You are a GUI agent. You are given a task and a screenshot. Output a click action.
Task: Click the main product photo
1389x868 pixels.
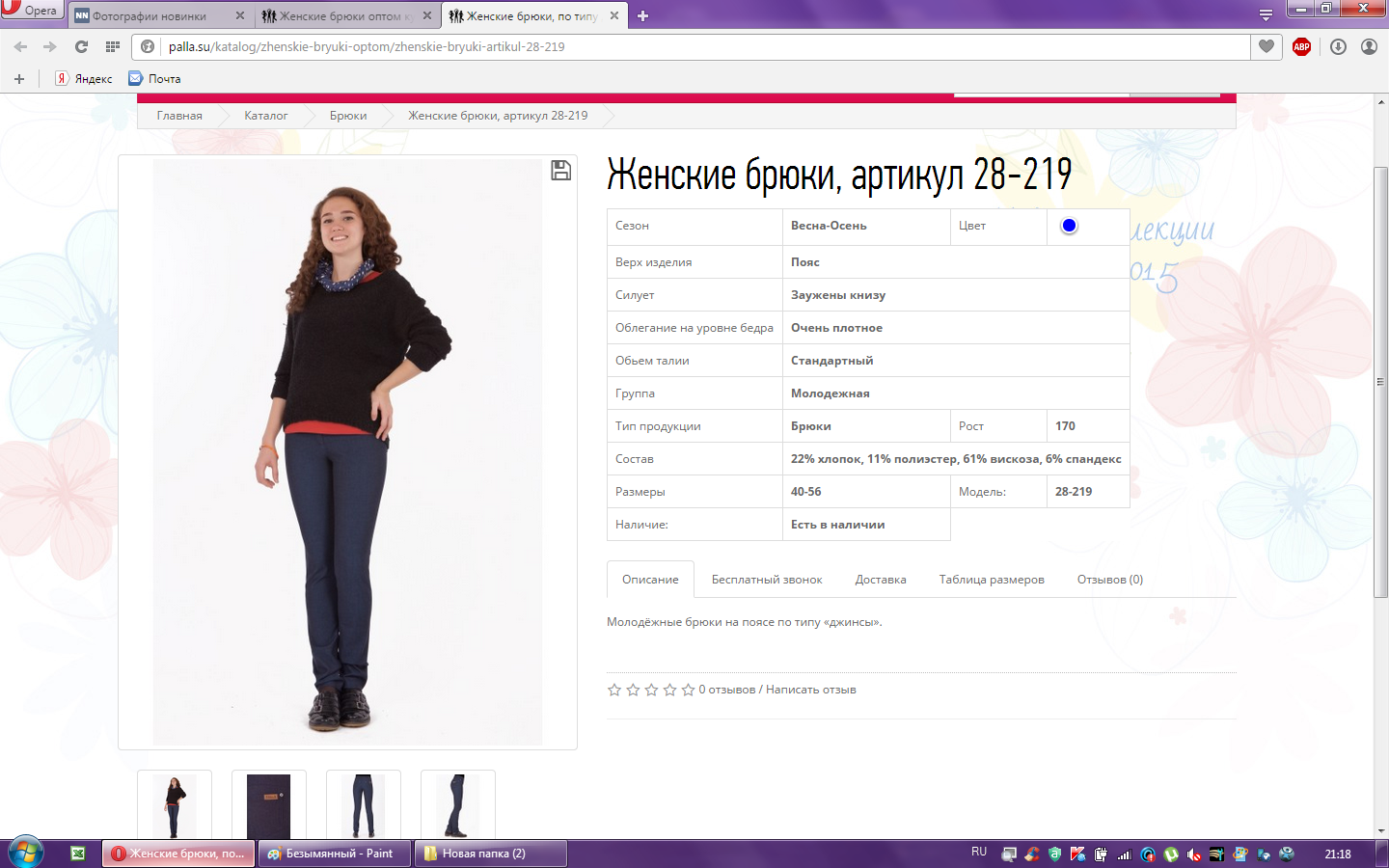347,452
